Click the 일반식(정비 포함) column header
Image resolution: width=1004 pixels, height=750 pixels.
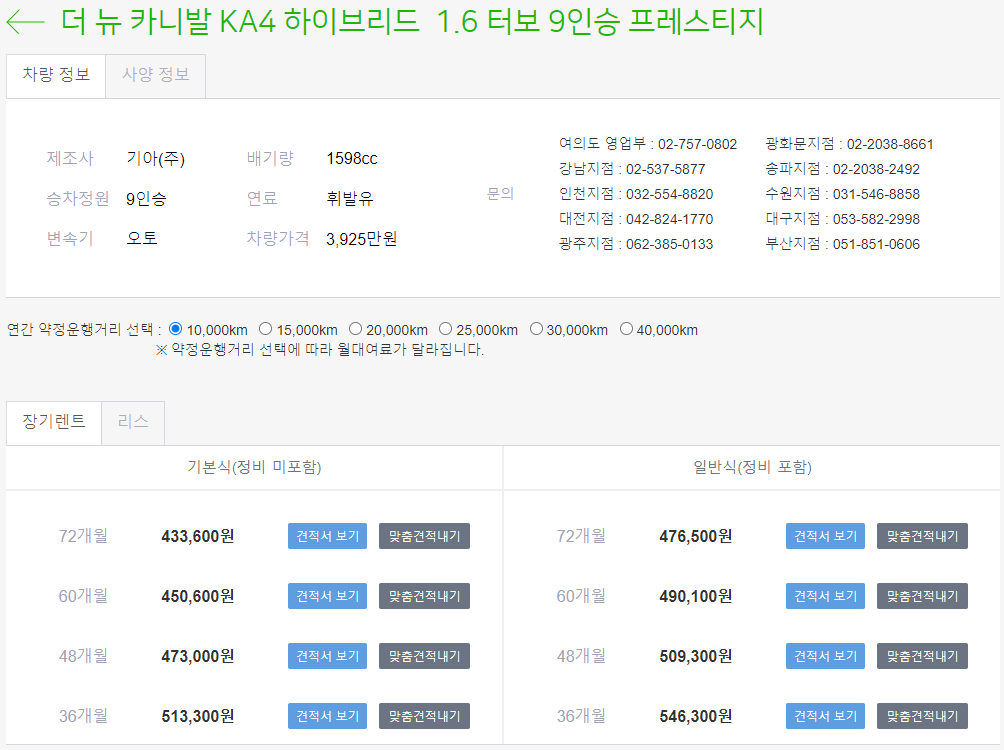pyautogui.click(x=752, y=467)
